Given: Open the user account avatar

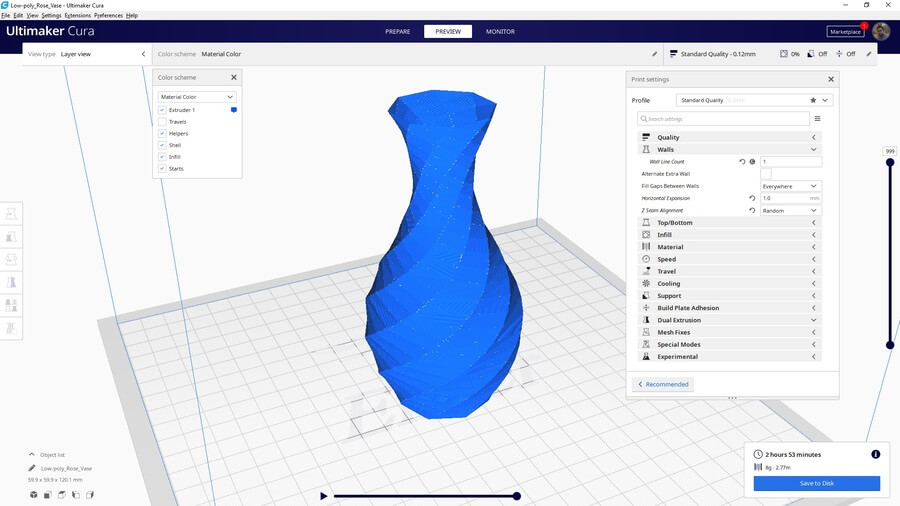Looking at the screenshot, I should pyautogui.click(x=881, y=32).
